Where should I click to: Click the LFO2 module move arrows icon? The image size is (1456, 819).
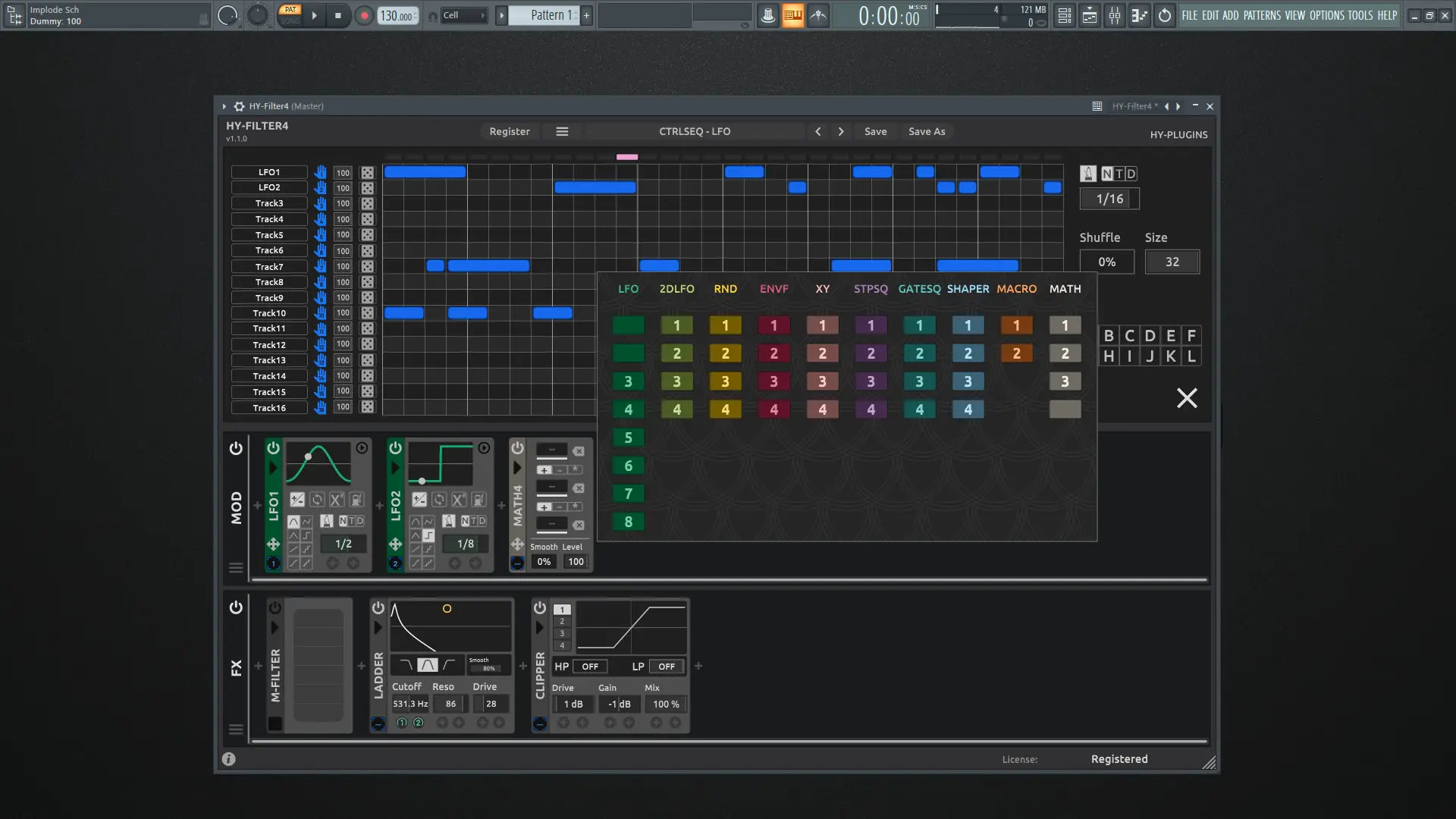395,544
